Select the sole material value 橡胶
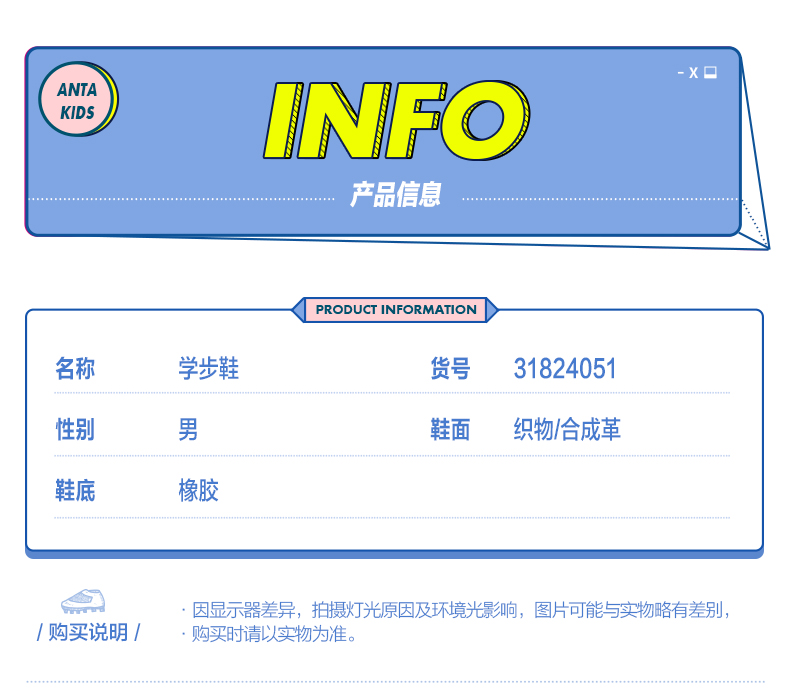The width and height of the screenshot is (790, 691). tap(198, 491)
